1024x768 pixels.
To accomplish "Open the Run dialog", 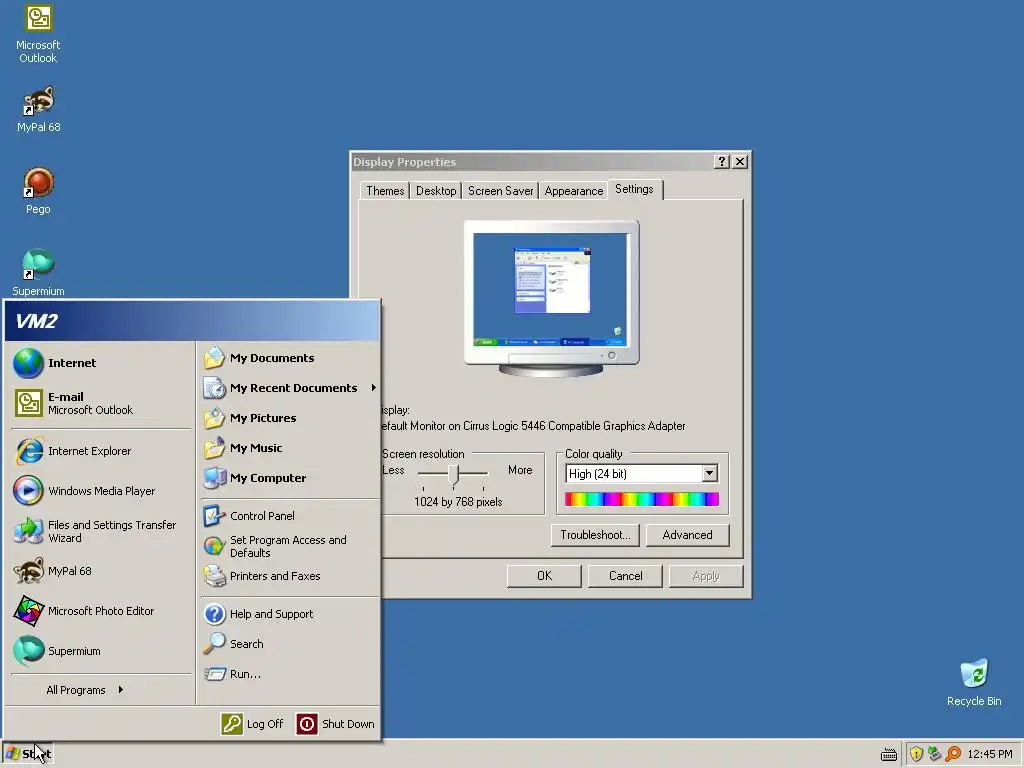I will pyautogui.click(x=289, y=674).
